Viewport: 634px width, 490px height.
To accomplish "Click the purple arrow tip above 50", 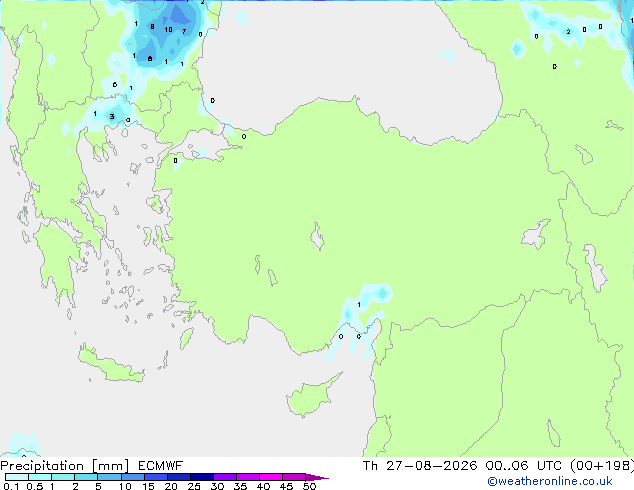I will pyautogui.click(x=316, y=477).
